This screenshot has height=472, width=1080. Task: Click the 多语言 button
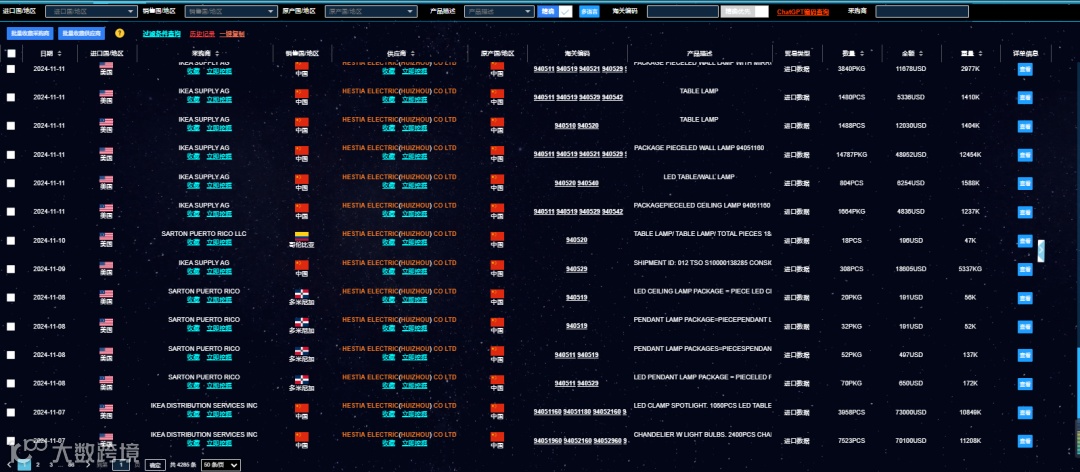[589, 12]
